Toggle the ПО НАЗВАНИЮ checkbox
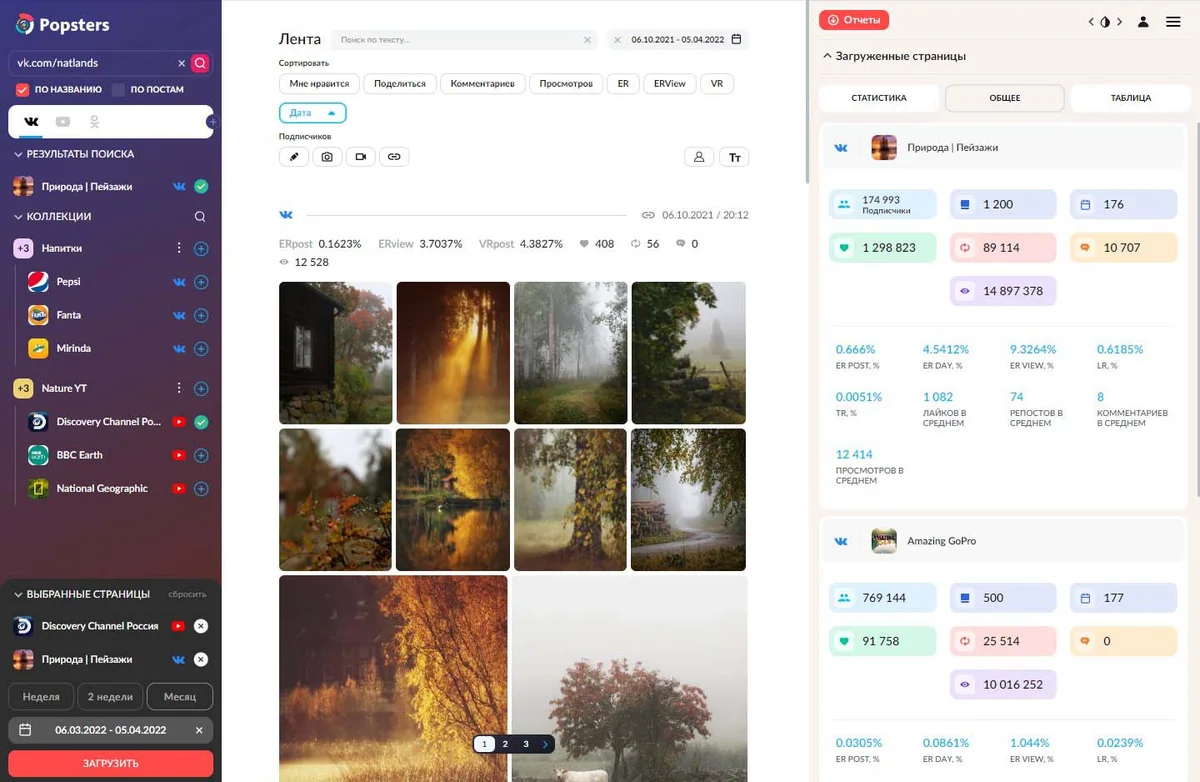This screenshot has width=1200, height=782. pyautogui.click(x=22, y=90)
